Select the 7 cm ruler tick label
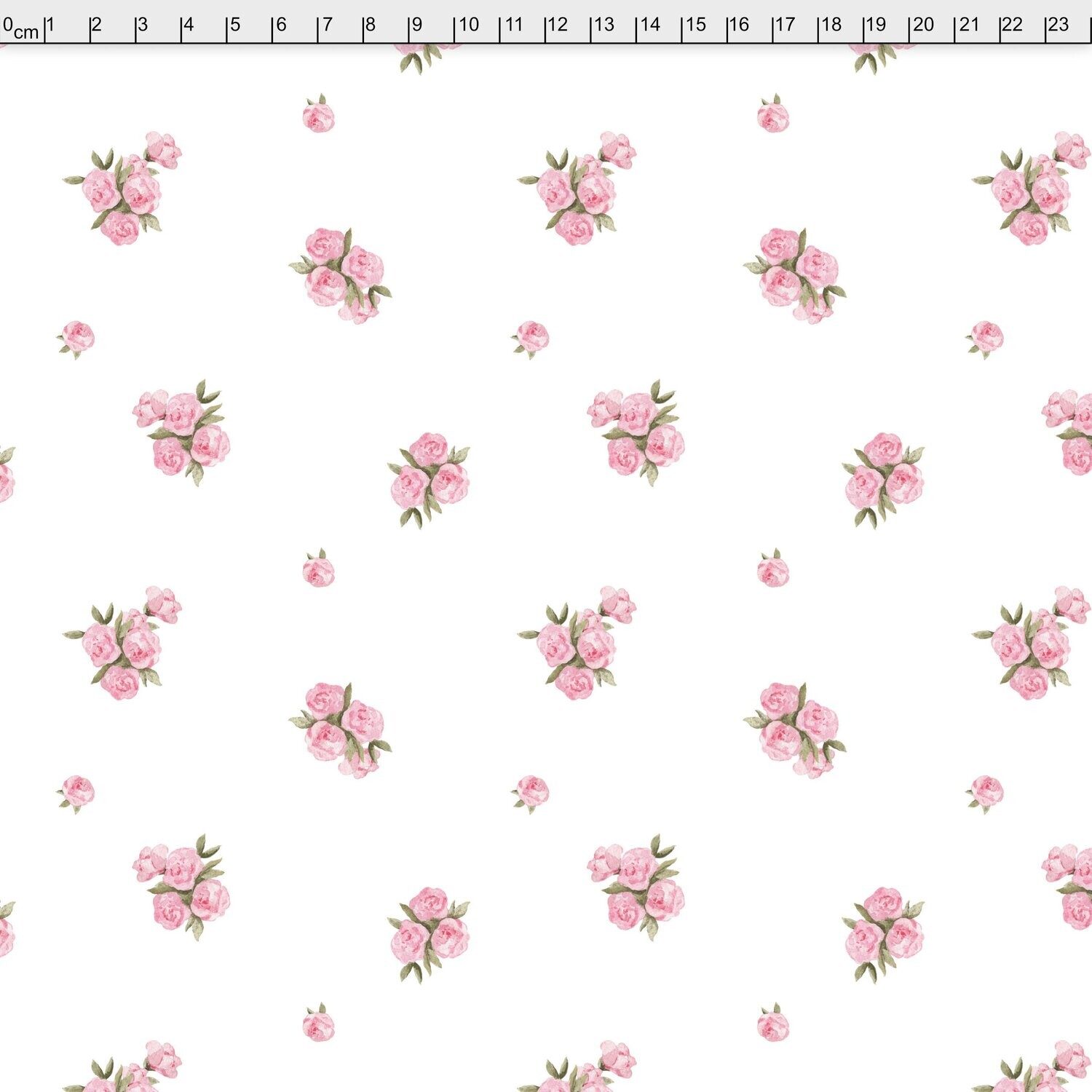1092x1092 pixels. coord(325,25)
